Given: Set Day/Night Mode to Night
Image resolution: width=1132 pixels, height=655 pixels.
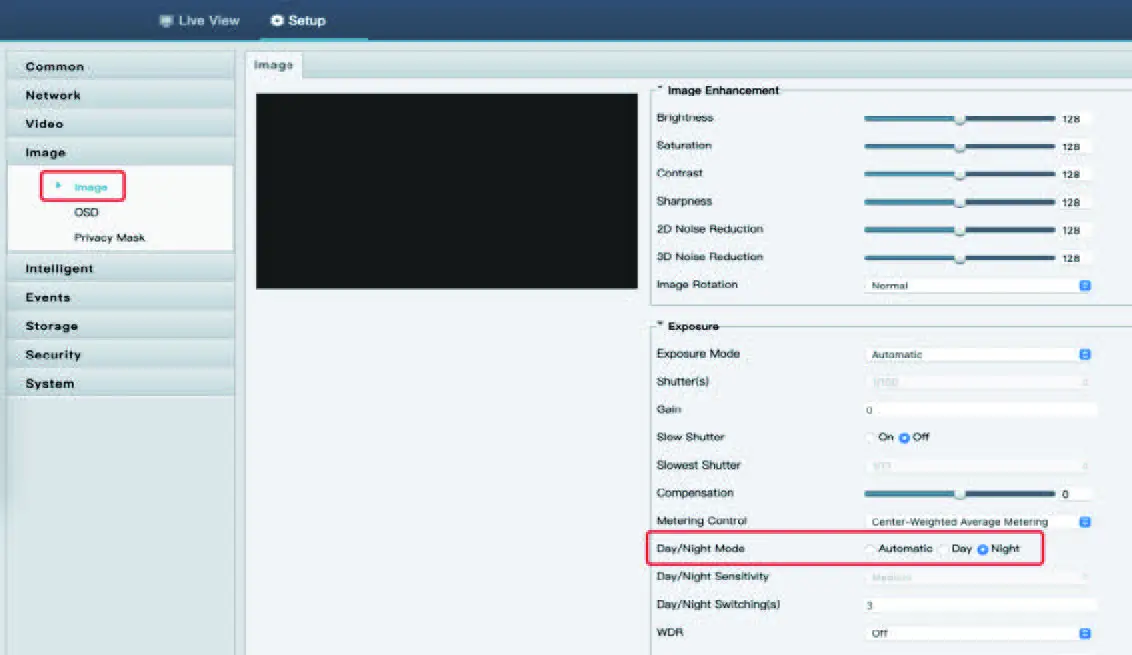Looking at the screenshot, I should coord(983,550).
